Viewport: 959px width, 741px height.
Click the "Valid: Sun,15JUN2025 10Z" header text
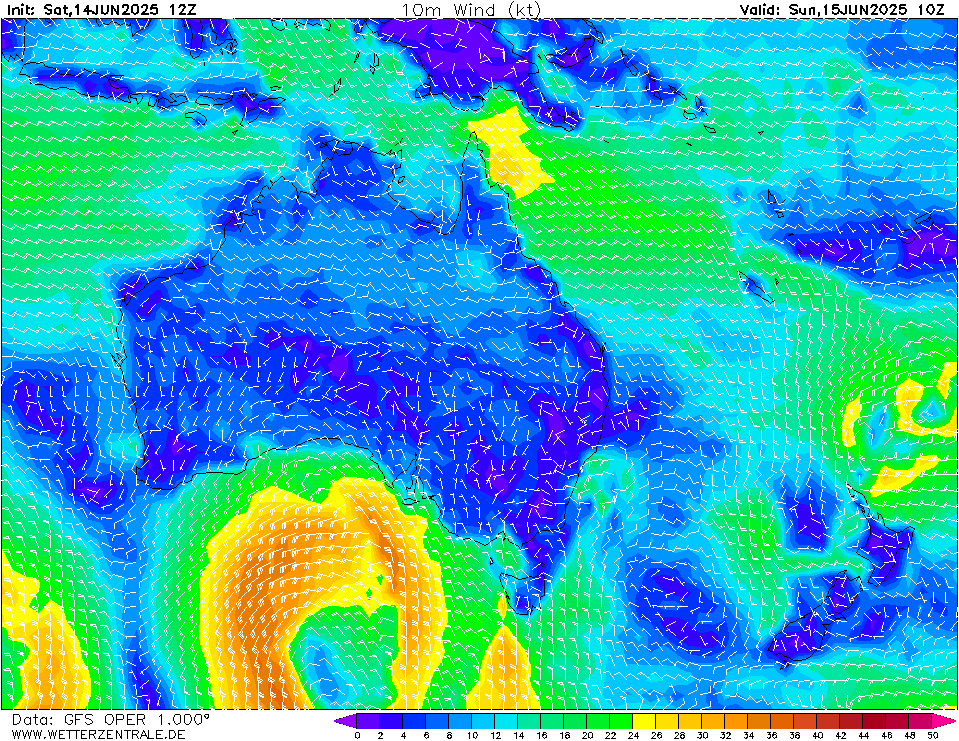844,10
